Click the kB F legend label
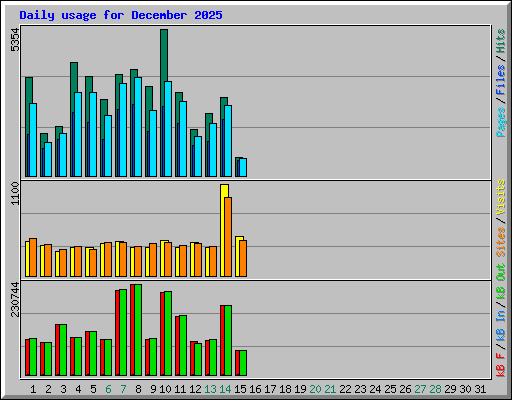Viewport: 512px width, 400px height. [501, 365]
